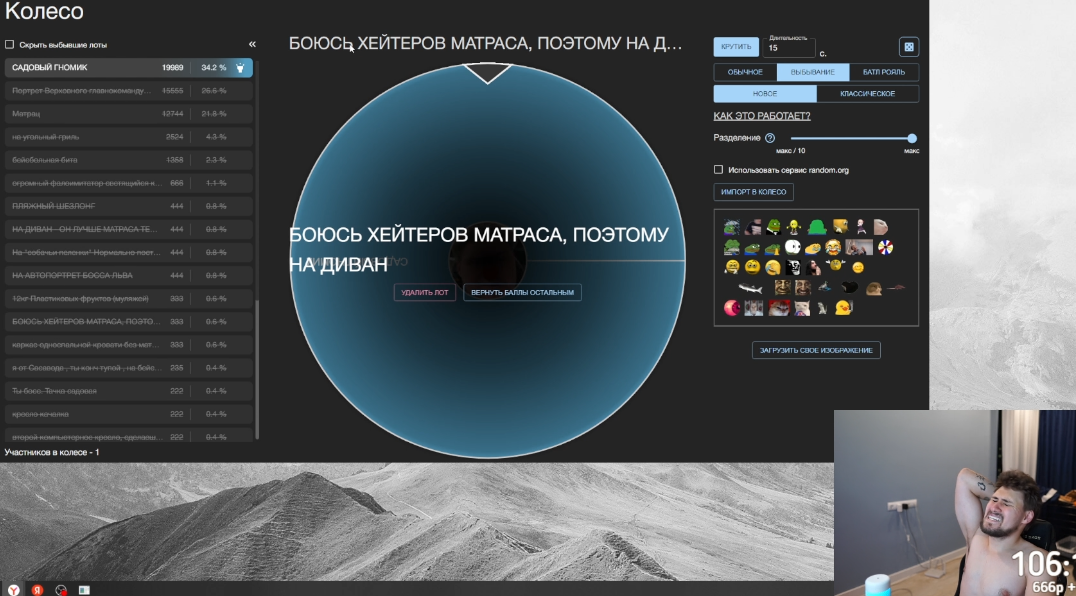Select the ВЫБЫВАНИЕ mode tab
Screen dimensions: 1076x596
click(x=812, y=72)
